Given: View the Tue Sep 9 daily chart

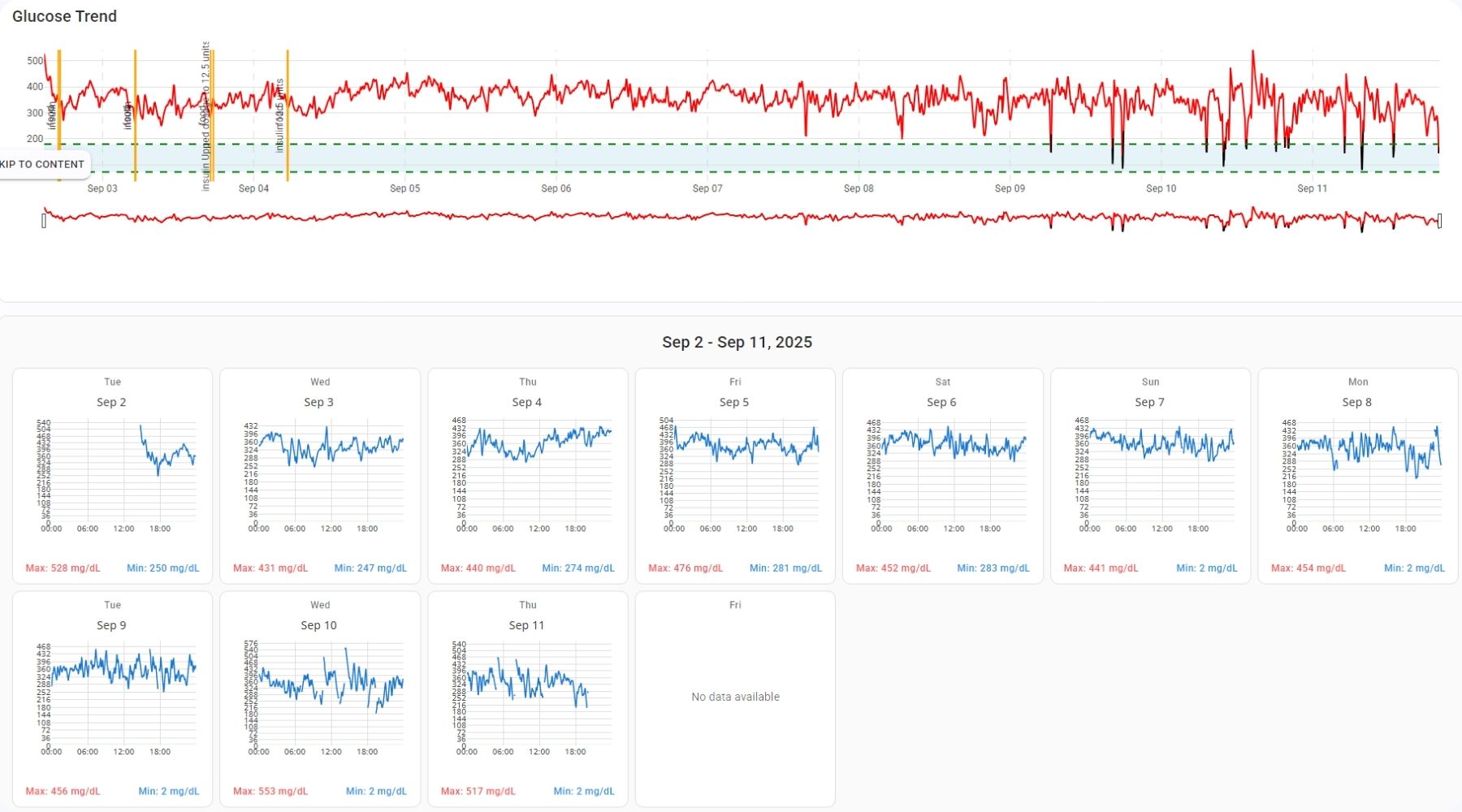Looking at the screenshot, I should [x=112, y=699].
